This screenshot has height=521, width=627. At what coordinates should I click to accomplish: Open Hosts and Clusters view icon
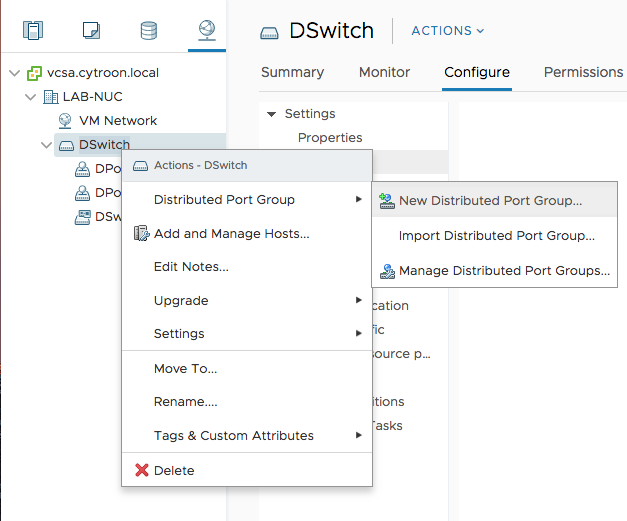(33, 30)
